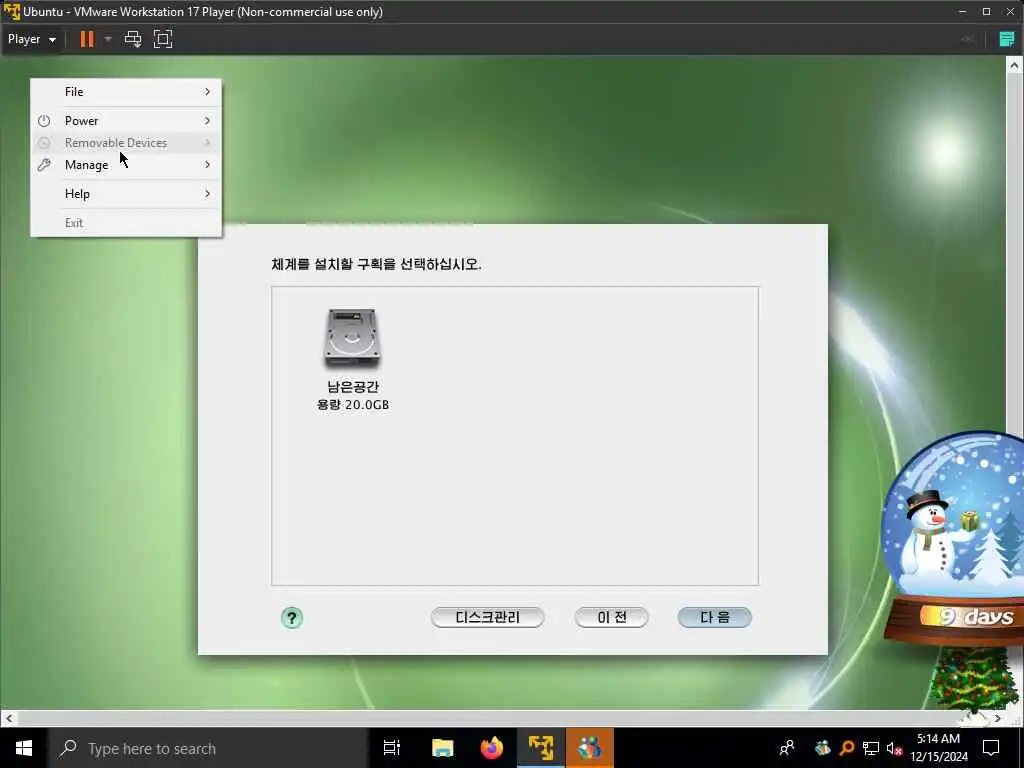Screen dimensions: 1024x768
Task: Click the 이전 previous button
Action: pos(611,617)
